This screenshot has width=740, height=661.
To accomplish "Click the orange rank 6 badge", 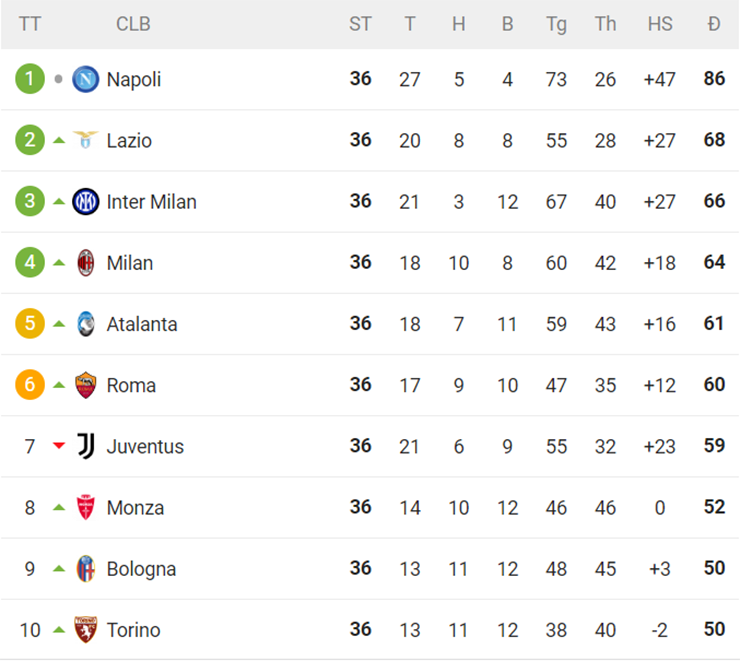I will point(30,385).
